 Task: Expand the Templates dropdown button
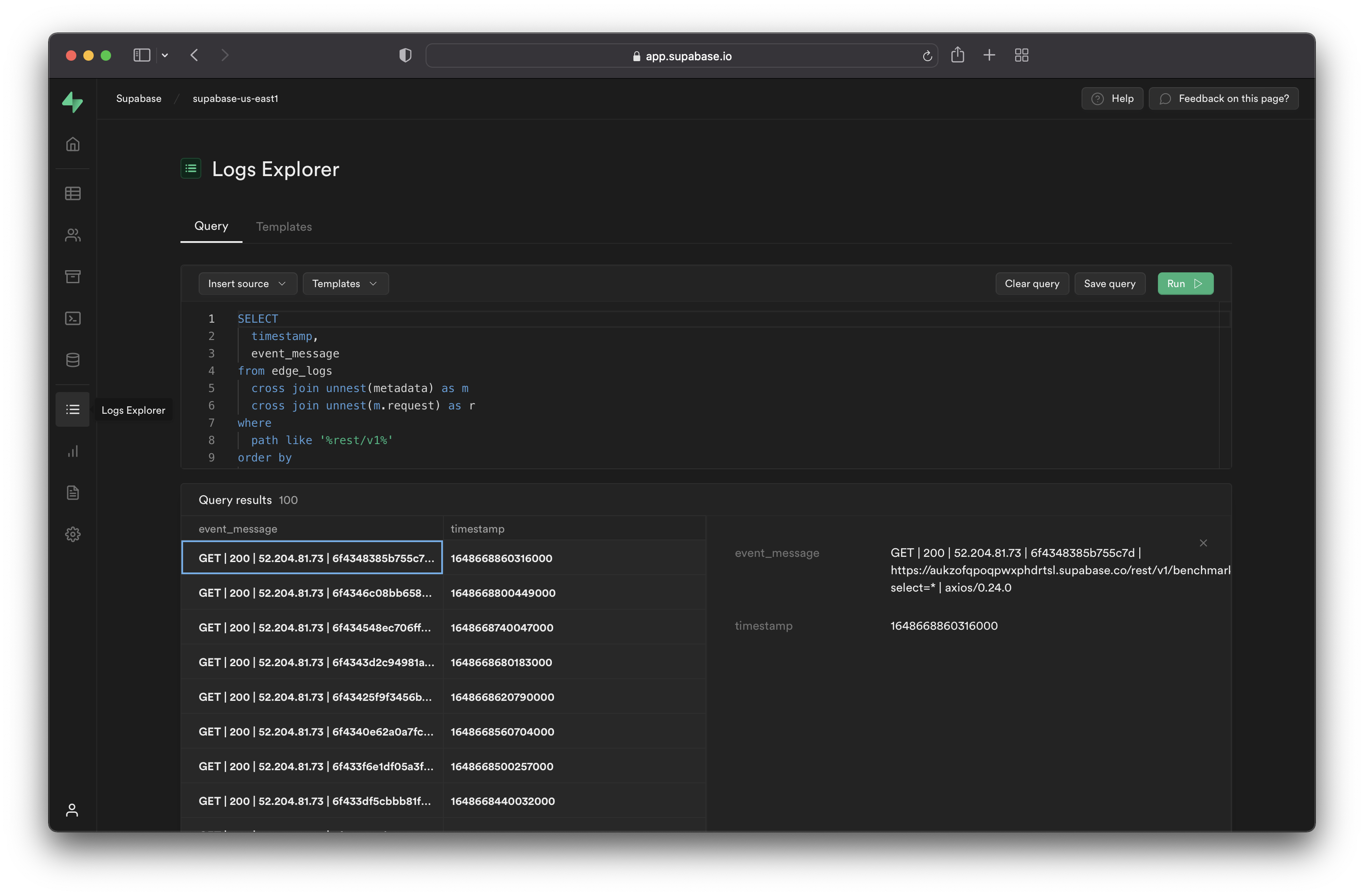(345, 284)
